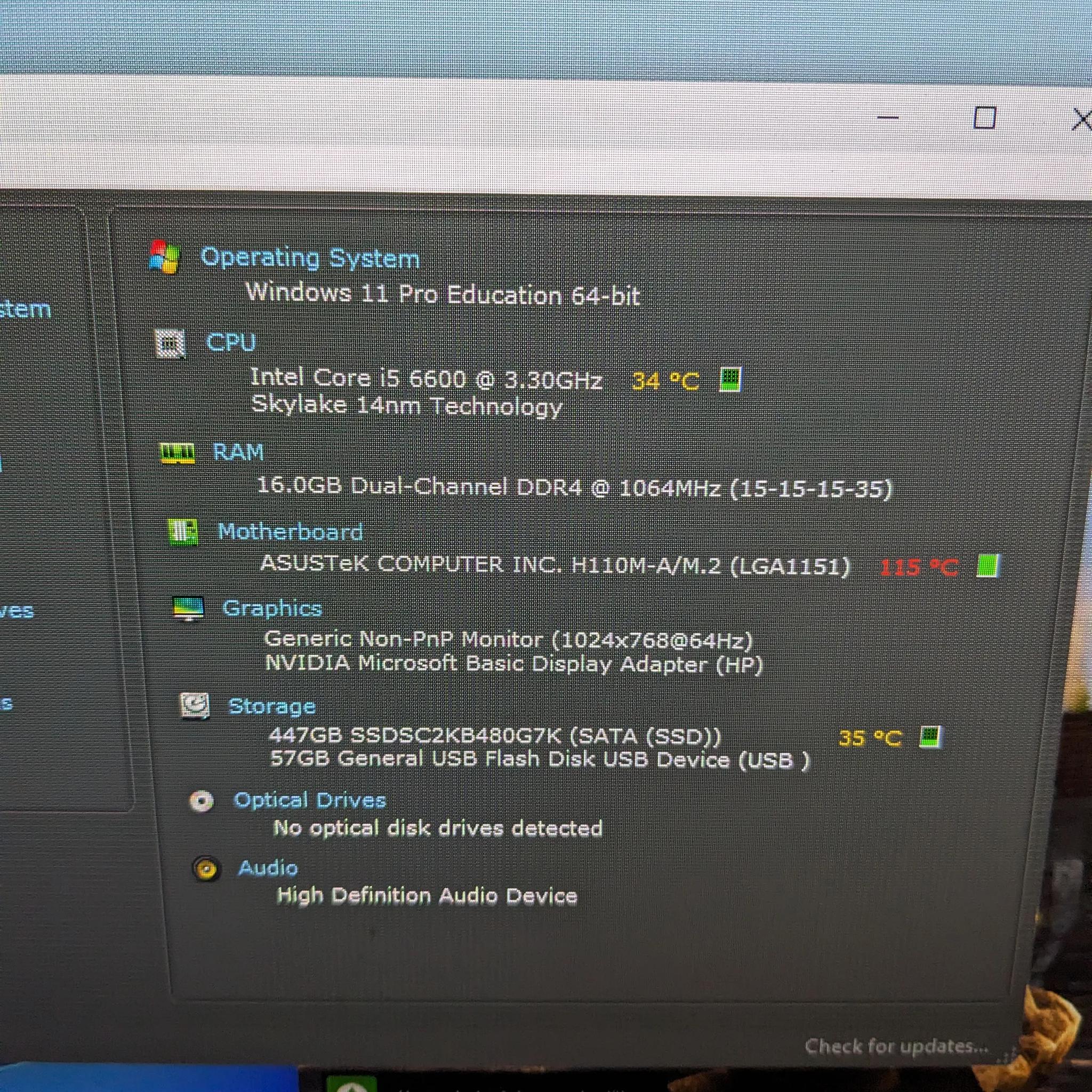
Task: Click the Check for updates link
Action: pyautogui.click(x=896, y=1046)
